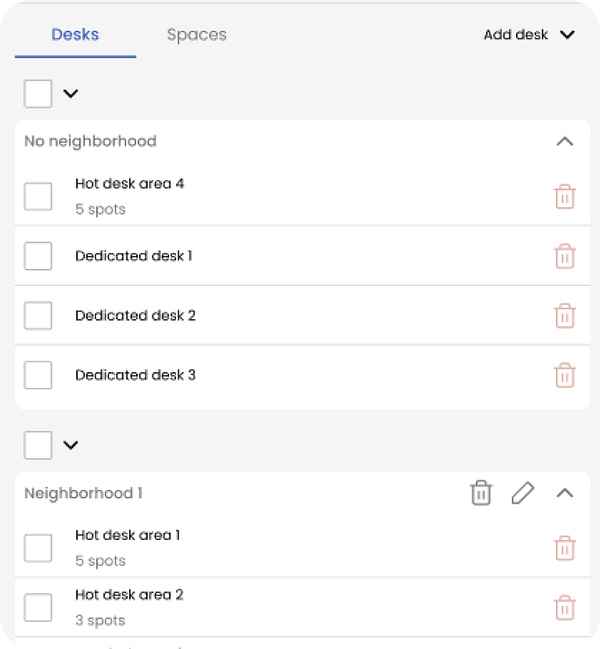The image size is (600, 649).
Task: Delete Hot desk area 2
Action: pyautogui.click(x=565, y=607)
